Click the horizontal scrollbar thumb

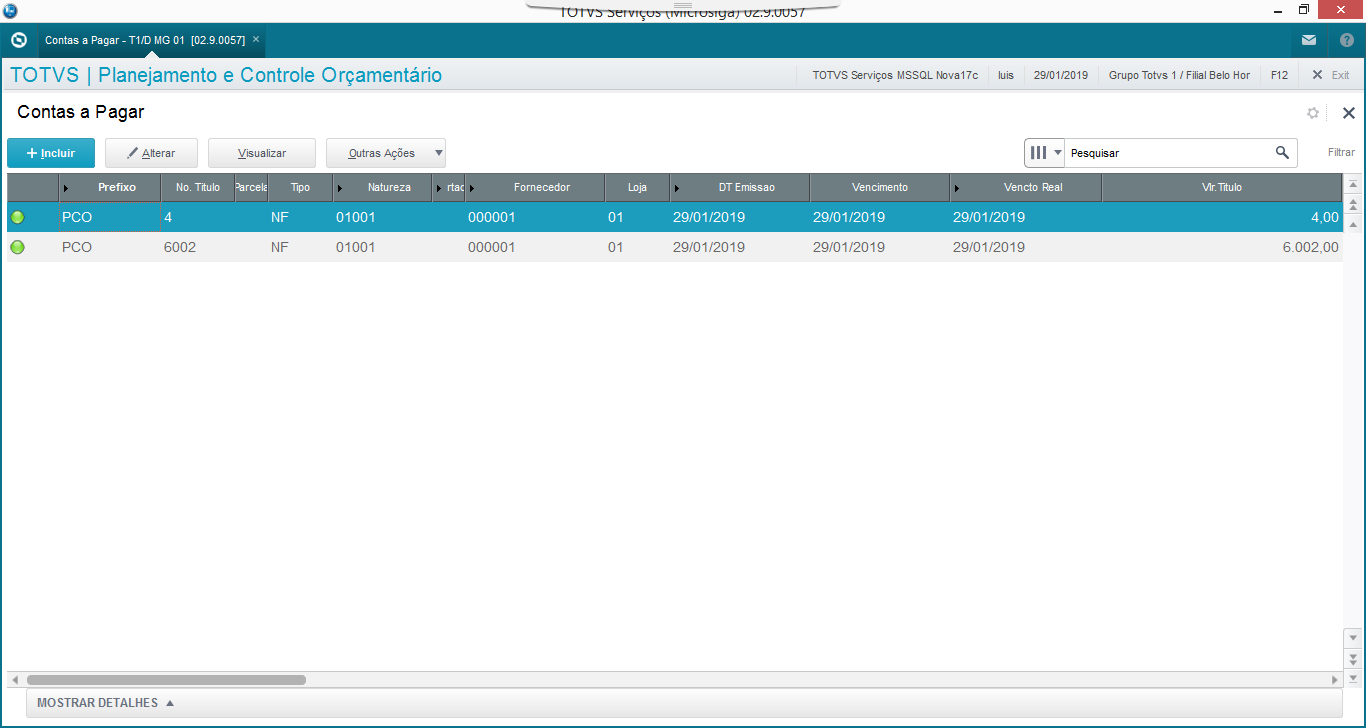coord(166,680)
